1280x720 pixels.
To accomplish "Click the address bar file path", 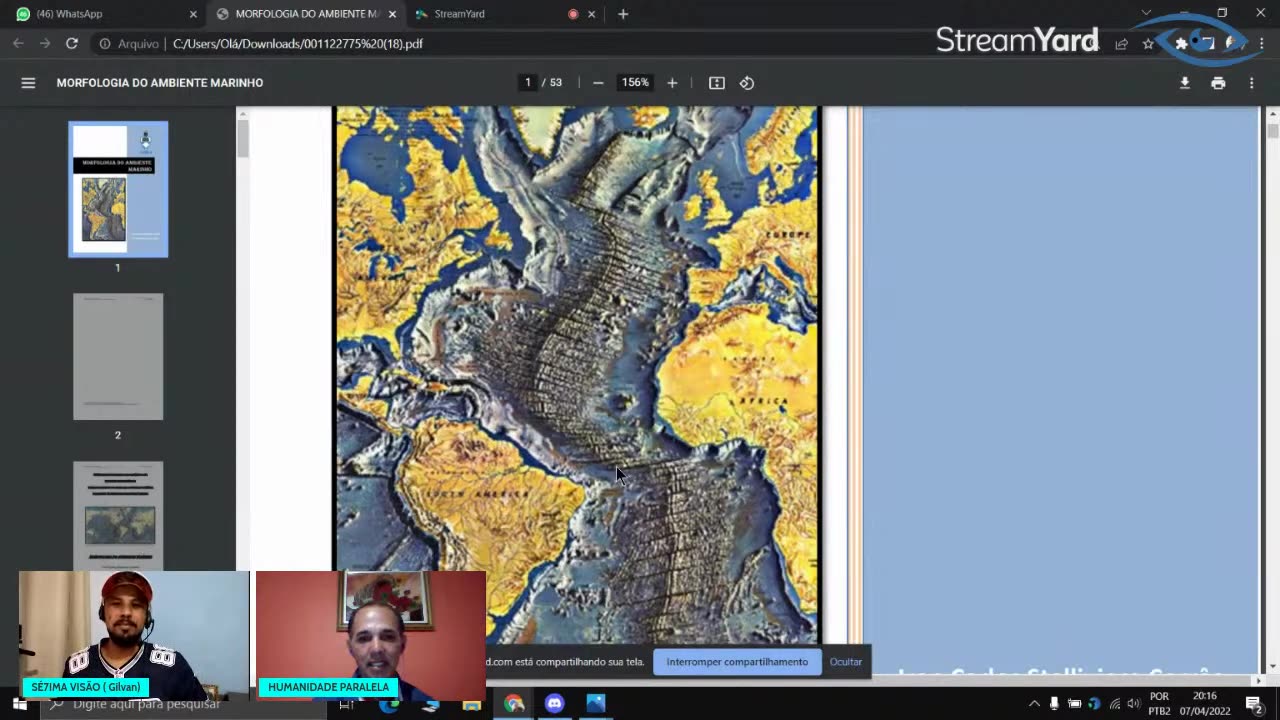I will (x=298, y=44).
